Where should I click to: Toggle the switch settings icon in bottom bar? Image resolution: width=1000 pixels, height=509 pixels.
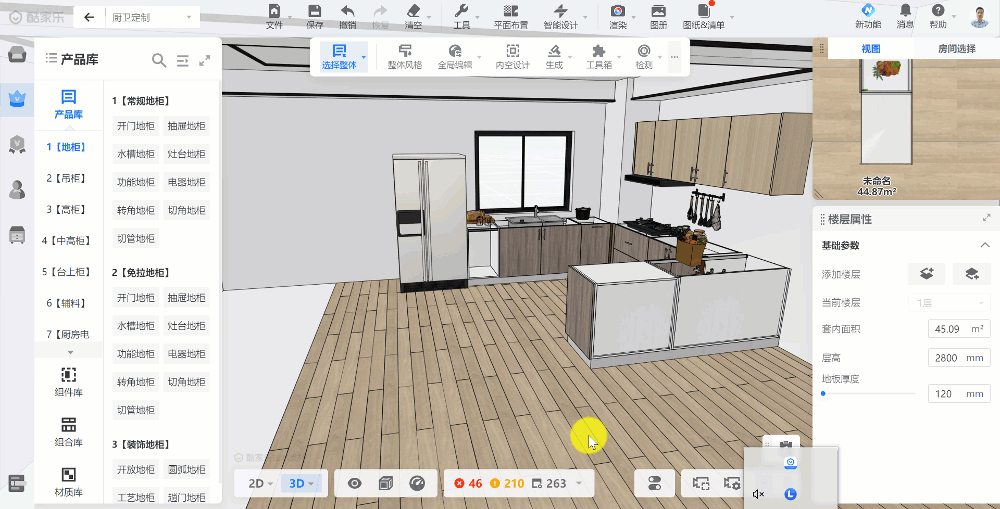tap(655, 483)
